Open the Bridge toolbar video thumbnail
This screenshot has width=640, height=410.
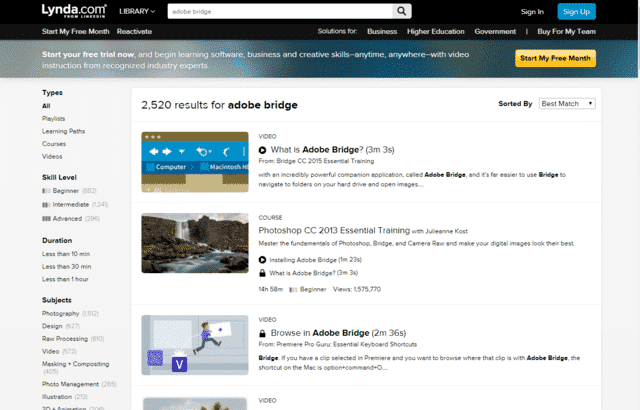point(195,162)
